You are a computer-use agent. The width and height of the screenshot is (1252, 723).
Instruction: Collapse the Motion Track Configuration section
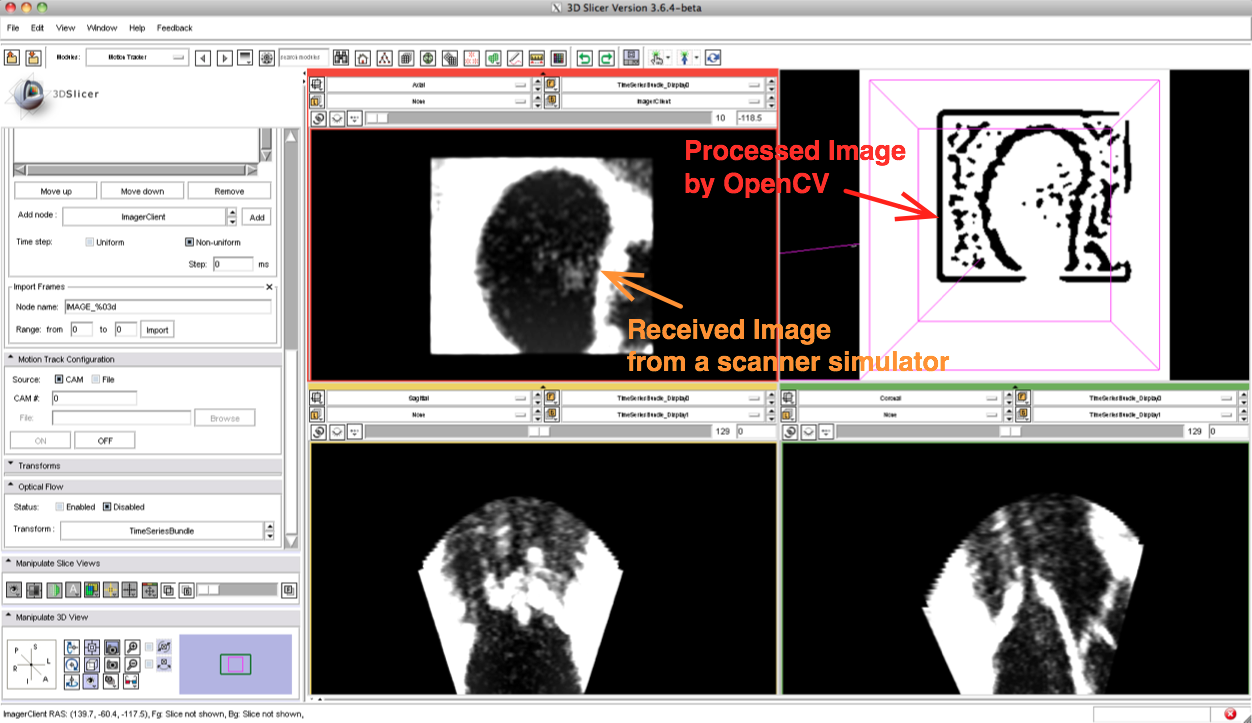pyautogui.click(x=10, y=359)
